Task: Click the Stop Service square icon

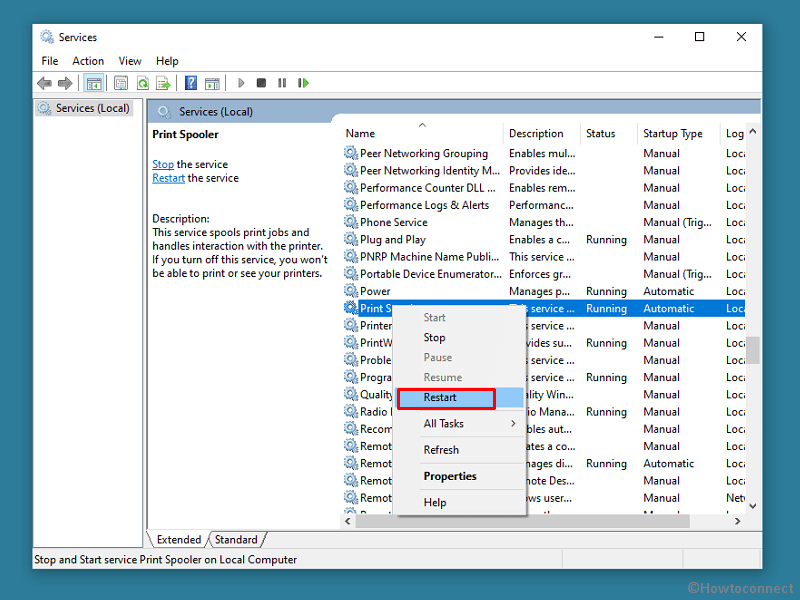Action: tap(261, 83)
